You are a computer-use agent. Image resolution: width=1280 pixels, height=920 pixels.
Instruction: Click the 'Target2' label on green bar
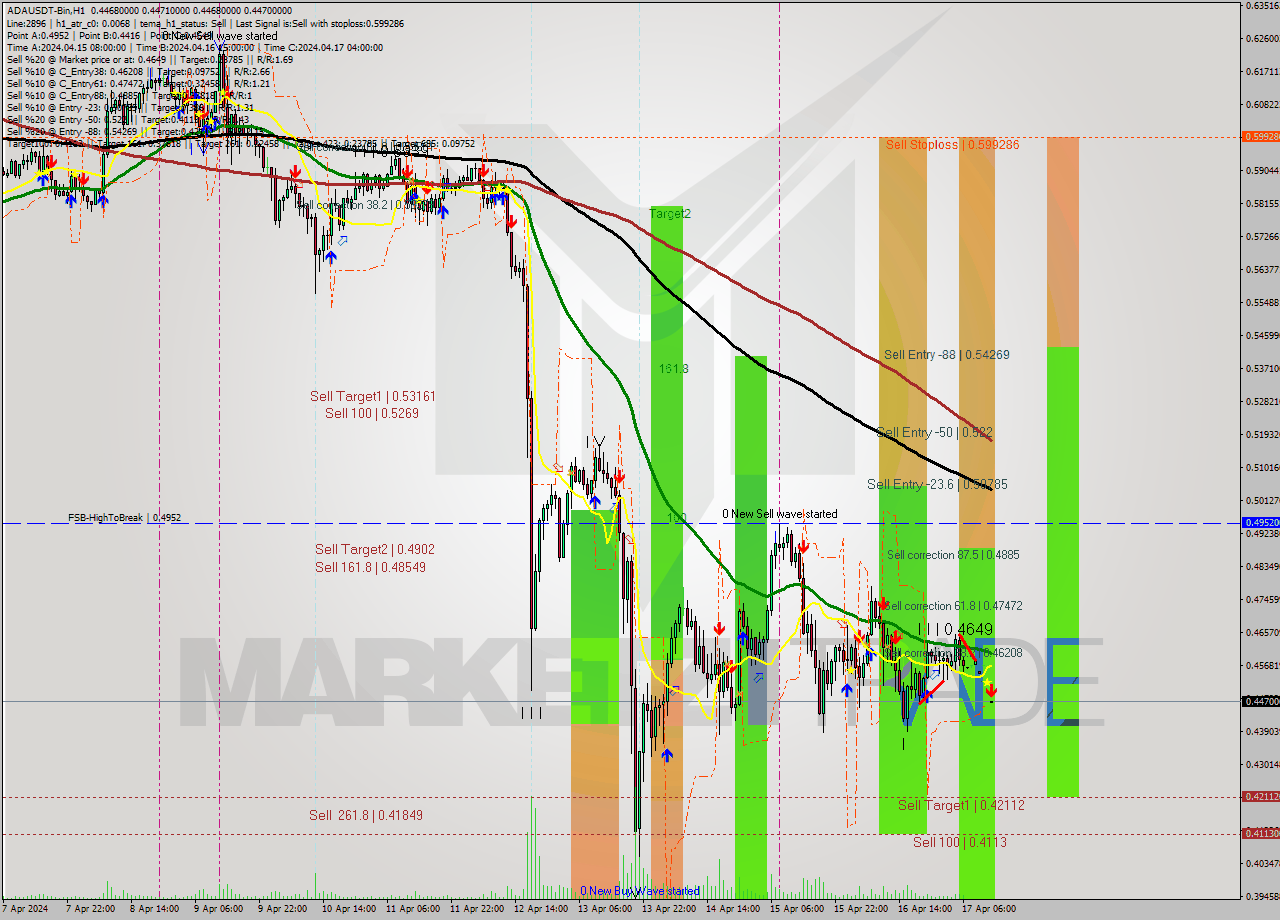(670, 213)
